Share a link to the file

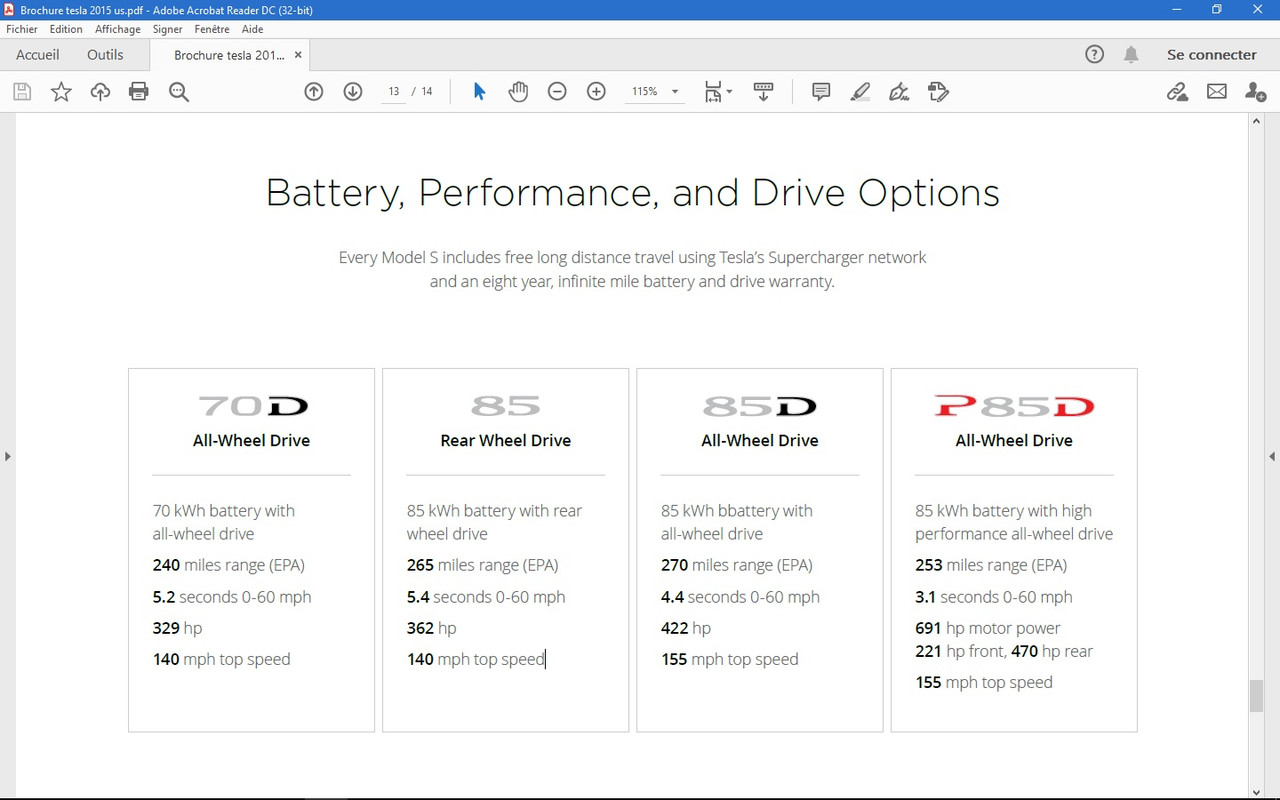[1178, 92]
